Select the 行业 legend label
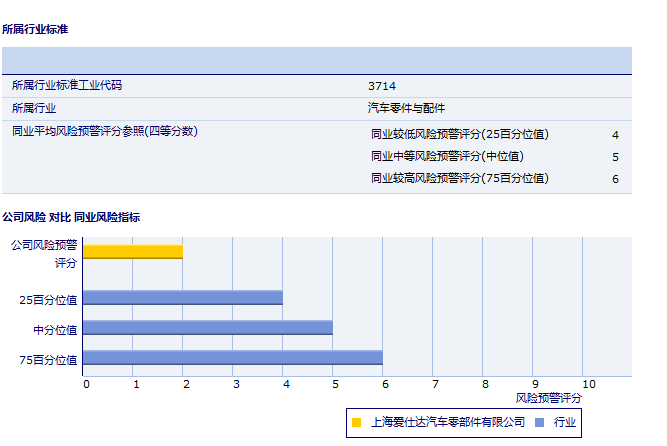Screen dimensions: 667x446 (565, 423)
